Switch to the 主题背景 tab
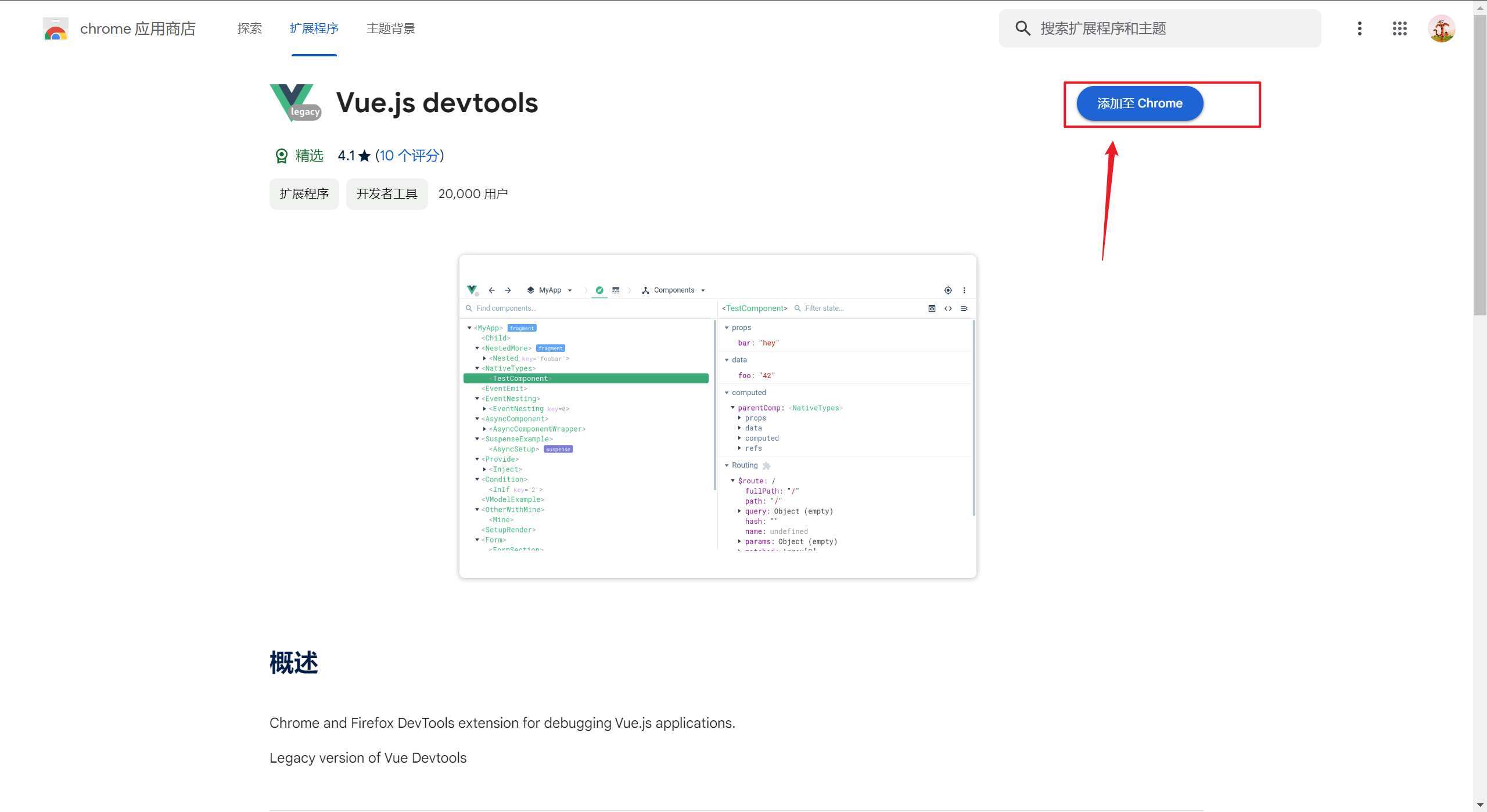The image size is (1487, 812). [x=391, y=28]
